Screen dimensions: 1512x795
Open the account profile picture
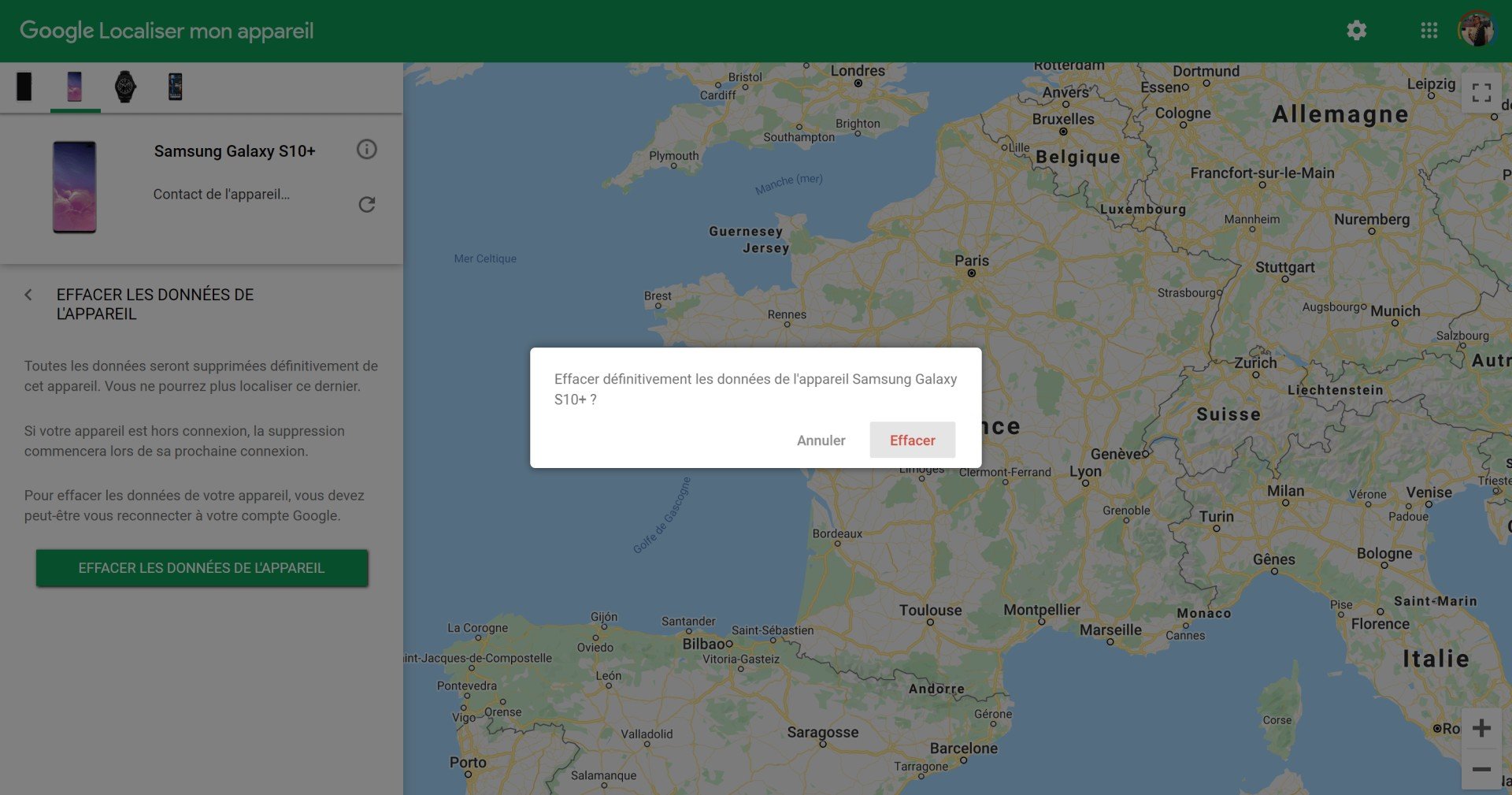(1476, 30)
